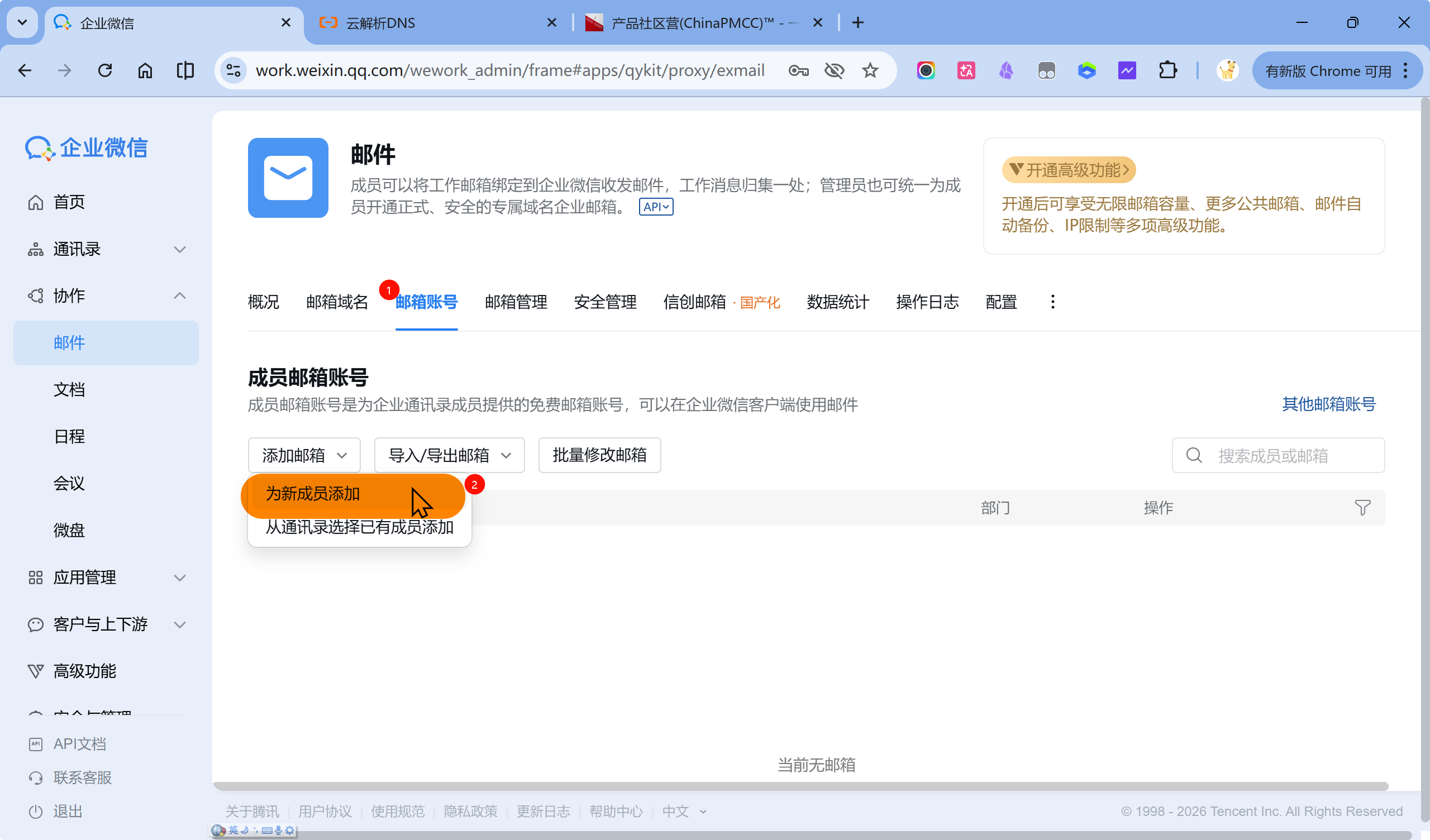1430x840 pixels.
Task: Click the horizontal scrollbar below the table
Action: (x=800, y=786)
